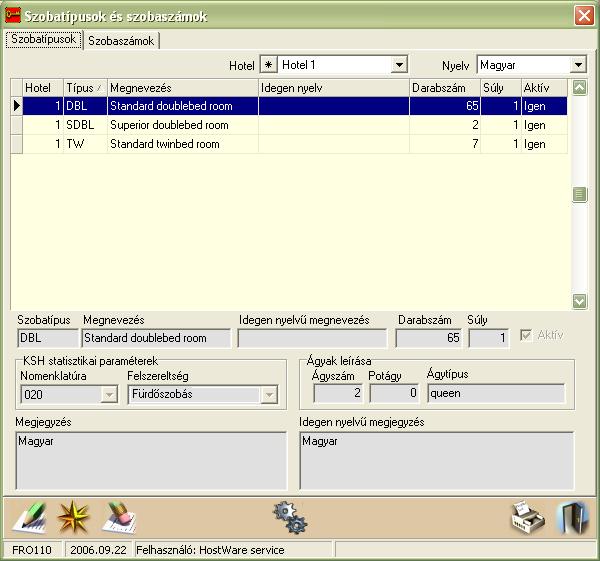Click the exit door icon
This screenshot has width=600, height=561.
pos(573,518)
